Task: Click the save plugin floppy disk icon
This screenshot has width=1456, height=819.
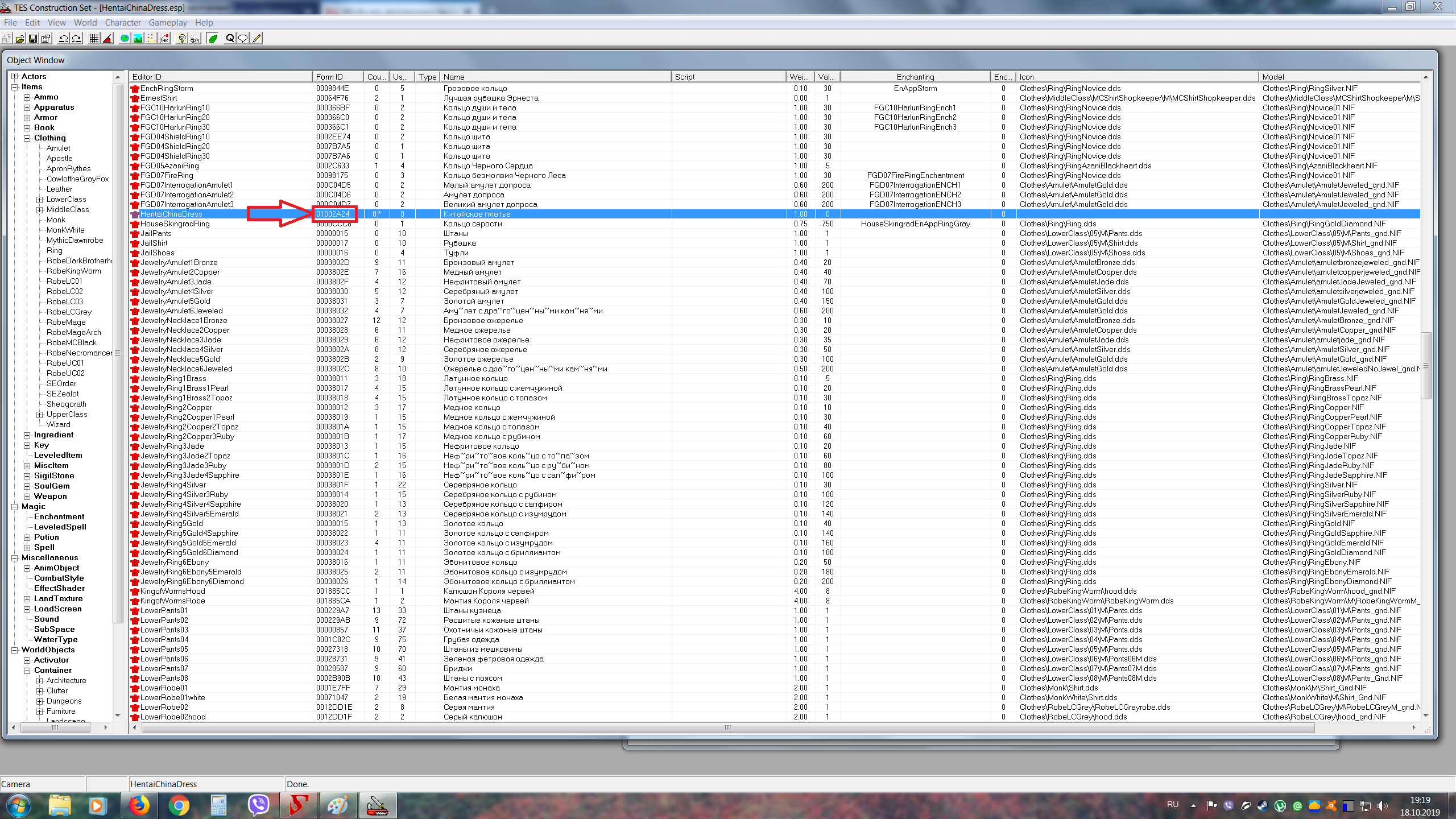Action: click(x=33, y=39)
